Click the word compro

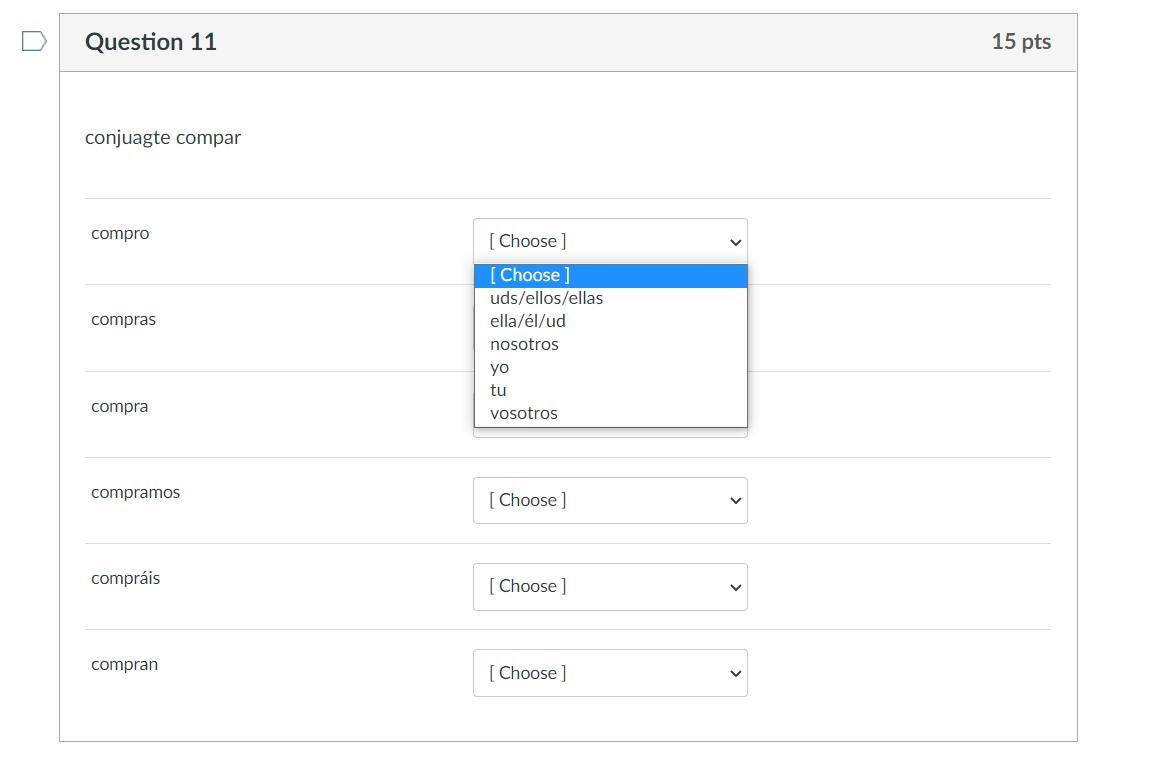point(120,234)
